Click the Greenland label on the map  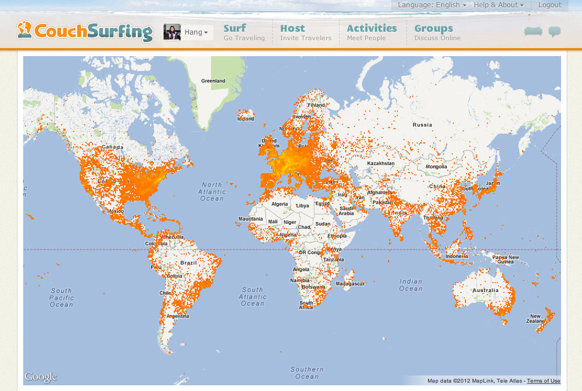tap(213, 81)
